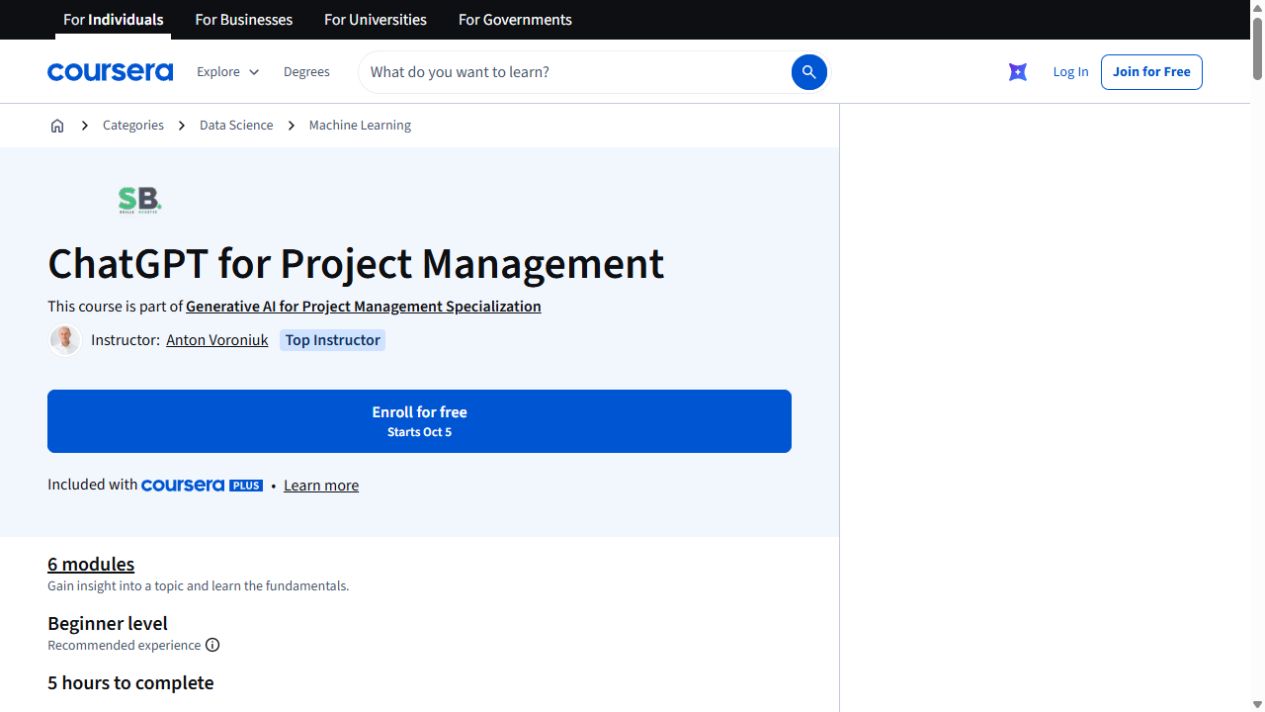Viewport: 1265px width, 712px height.
Task: Click the blue search magnifier button
Action: point(809,72)
